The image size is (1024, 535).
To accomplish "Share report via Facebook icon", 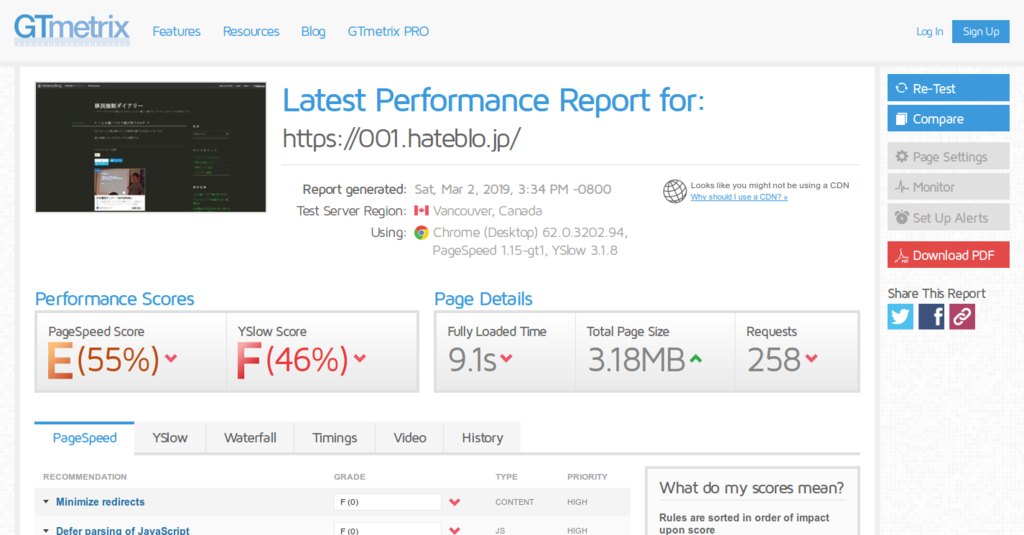I will pyautogui.click(x=931, y=317).
